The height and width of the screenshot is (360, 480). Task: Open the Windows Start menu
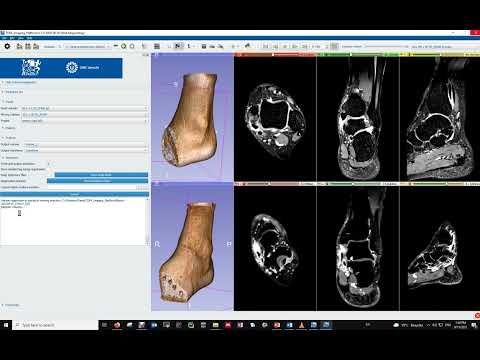6,325
